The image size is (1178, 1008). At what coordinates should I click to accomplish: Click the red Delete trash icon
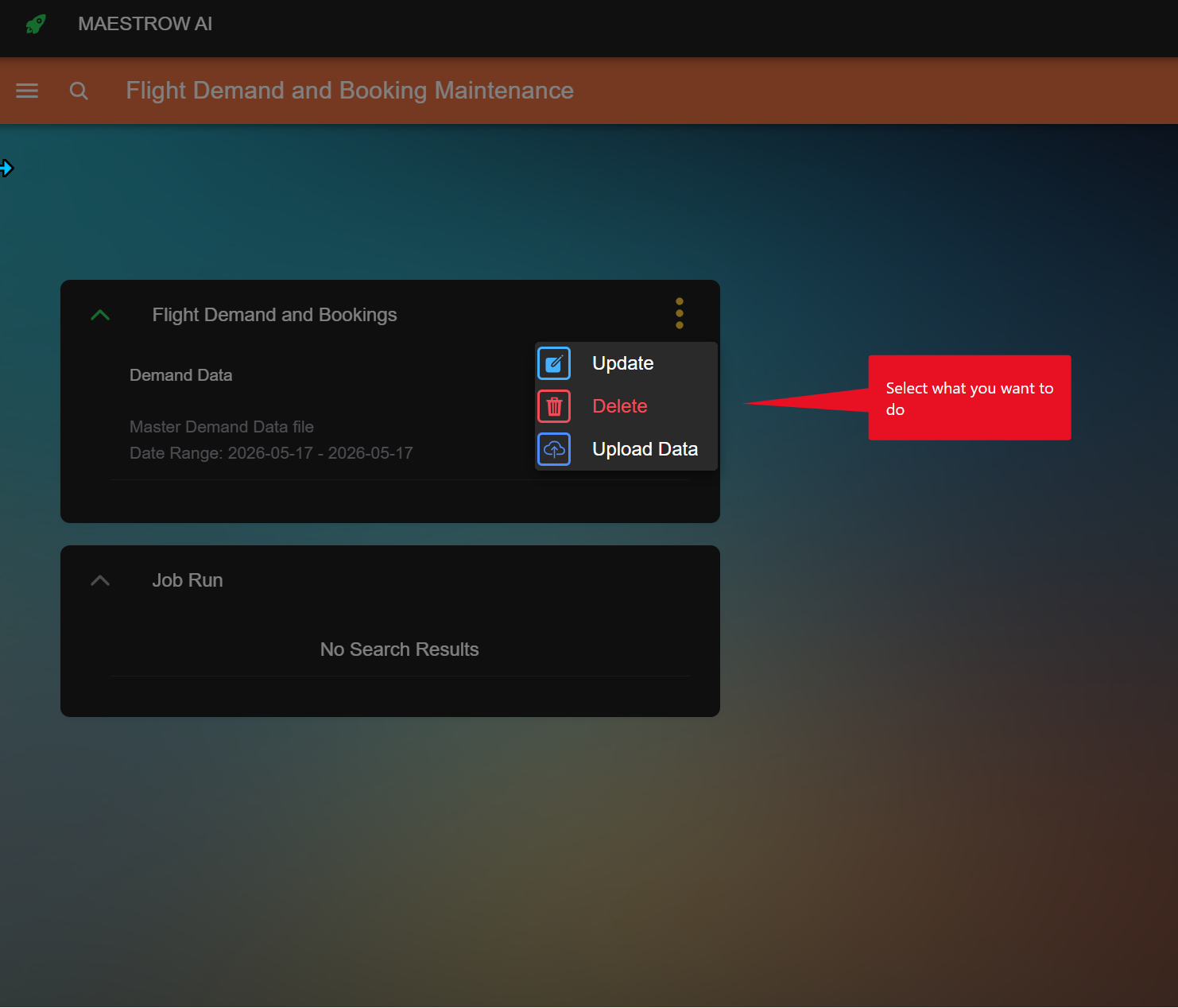pos(554,406)
